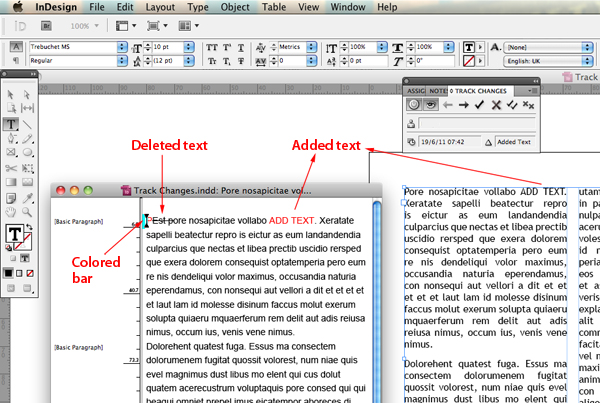
Task: Switch to the Assignments panel tab
Action: (416, 91)
